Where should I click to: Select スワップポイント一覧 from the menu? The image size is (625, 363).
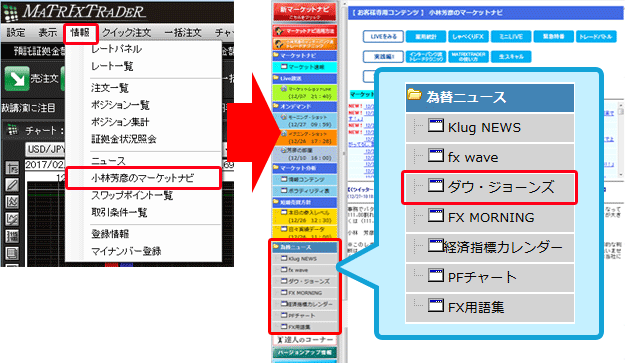[132, 195]
